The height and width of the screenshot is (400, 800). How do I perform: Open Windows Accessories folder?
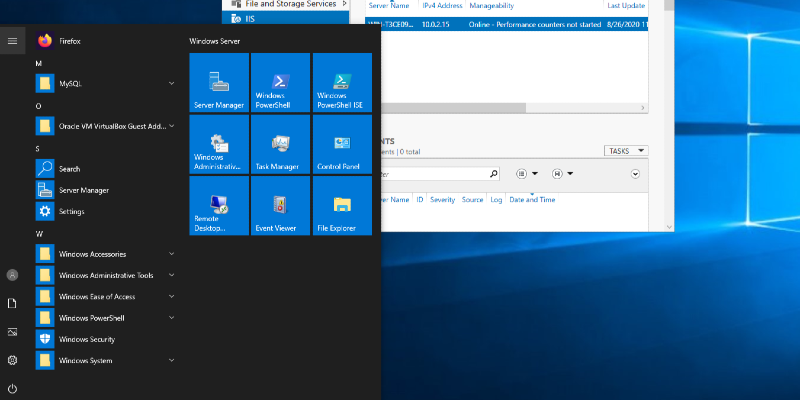pos(106,254)
